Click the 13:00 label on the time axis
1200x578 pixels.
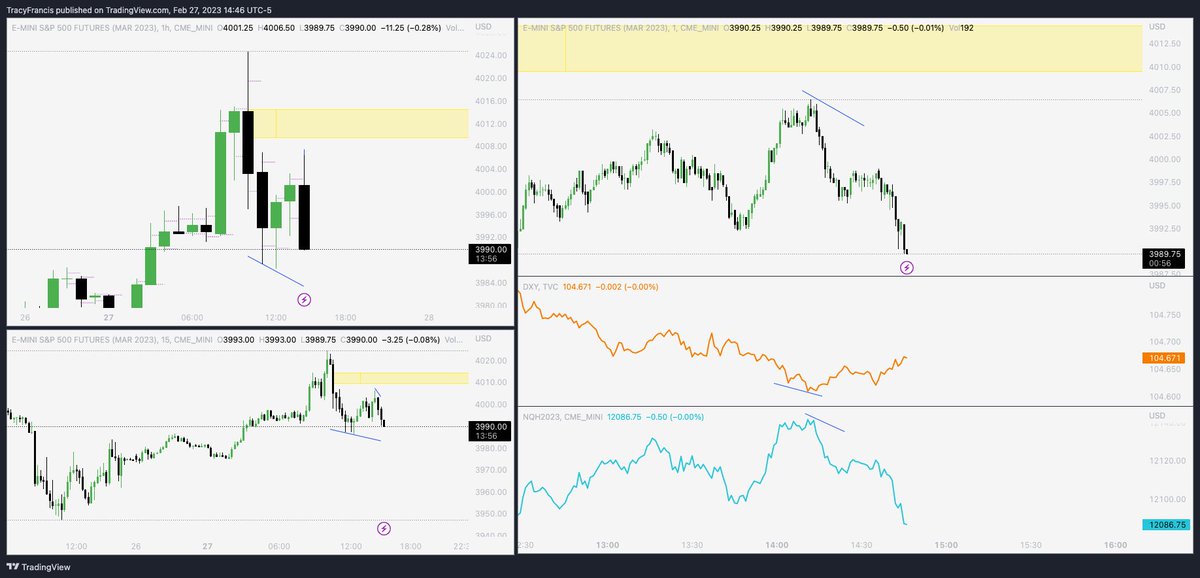[x=607, y=545]
